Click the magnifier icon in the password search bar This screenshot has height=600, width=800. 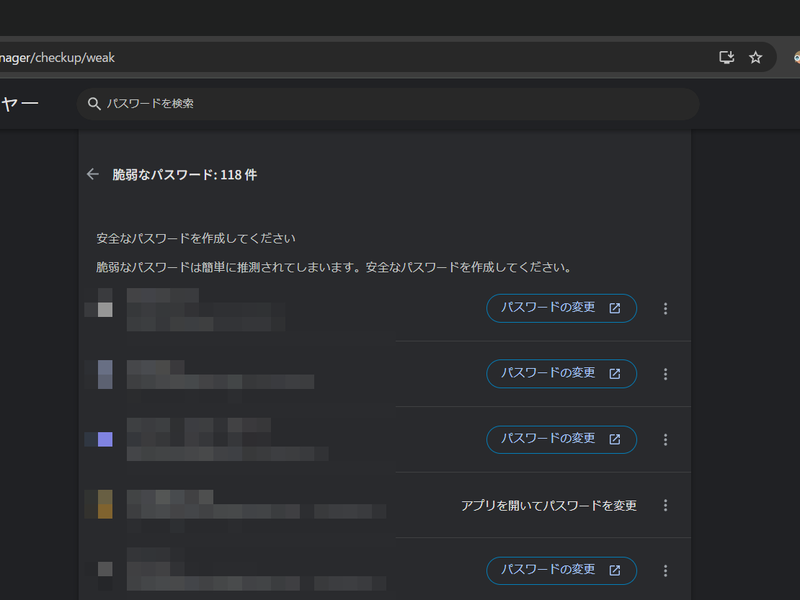pyautogui.click(x=94, y=103)
